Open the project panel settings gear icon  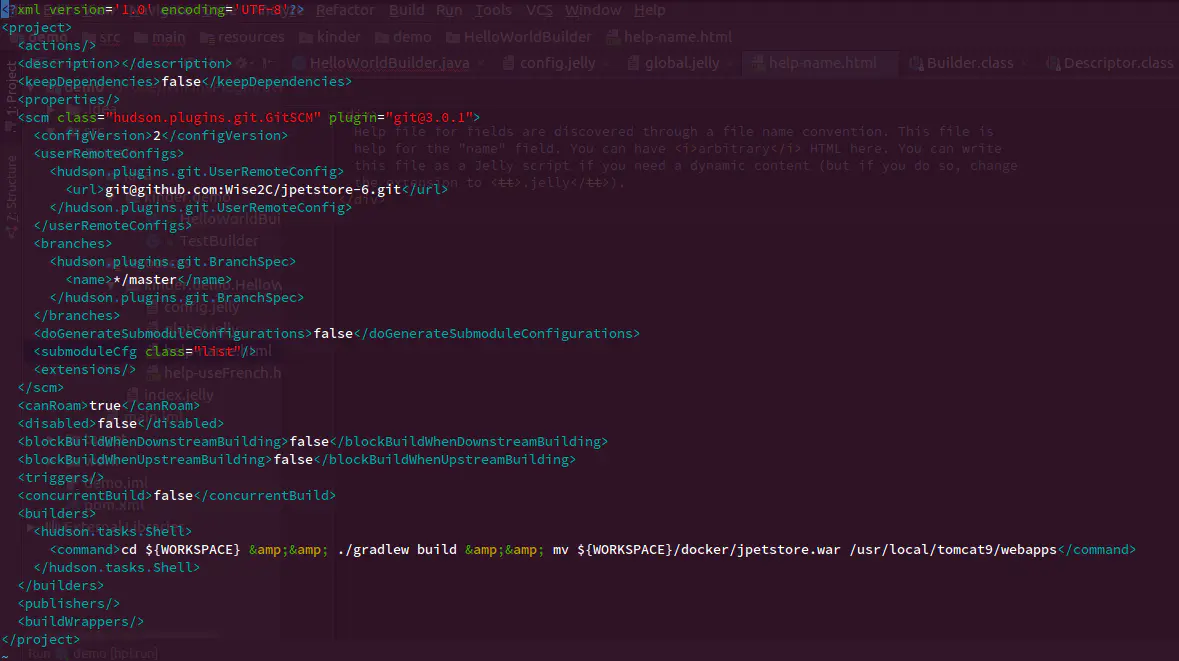[x=241, y=63]
